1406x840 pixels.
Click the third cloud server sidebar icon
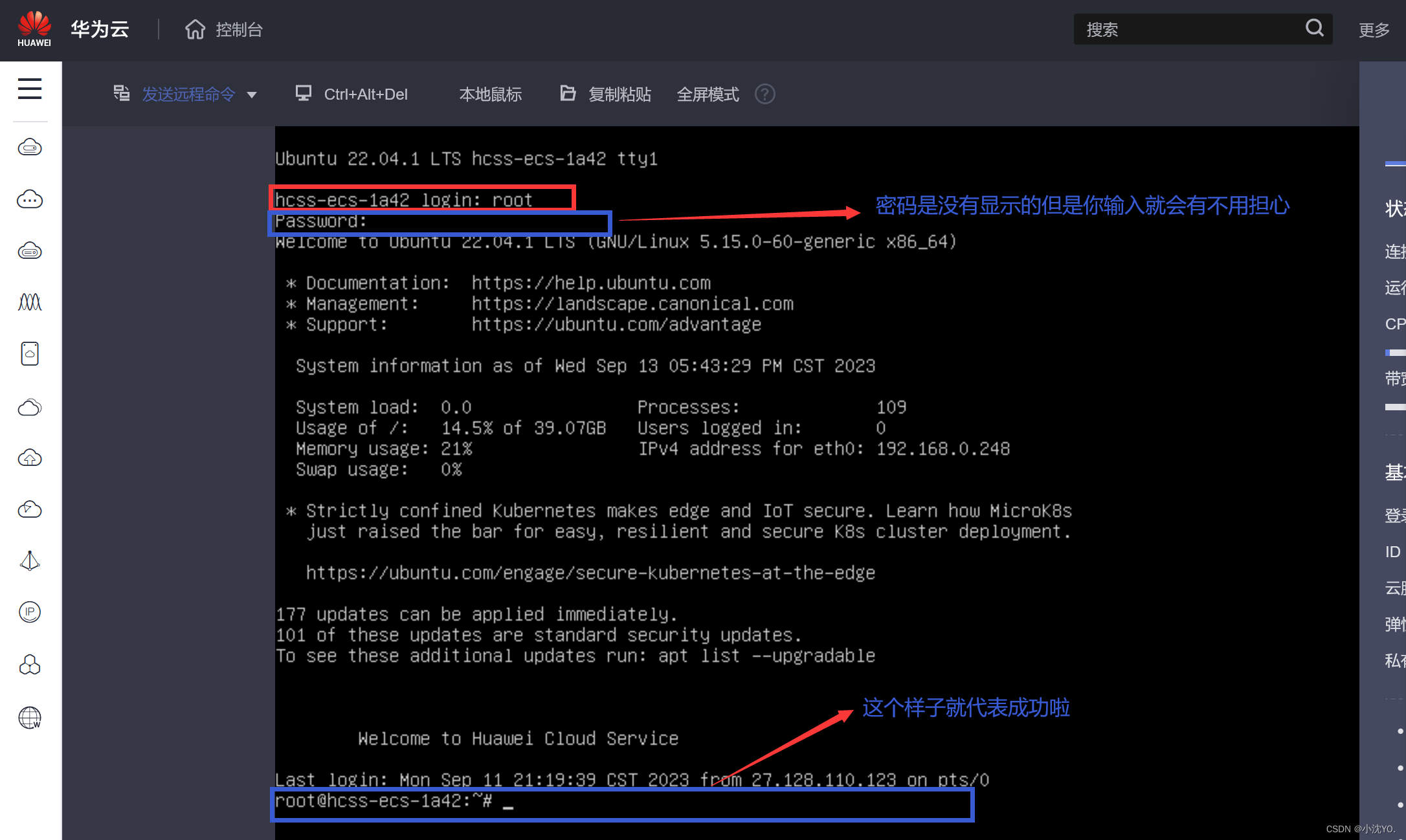(30, 250)
